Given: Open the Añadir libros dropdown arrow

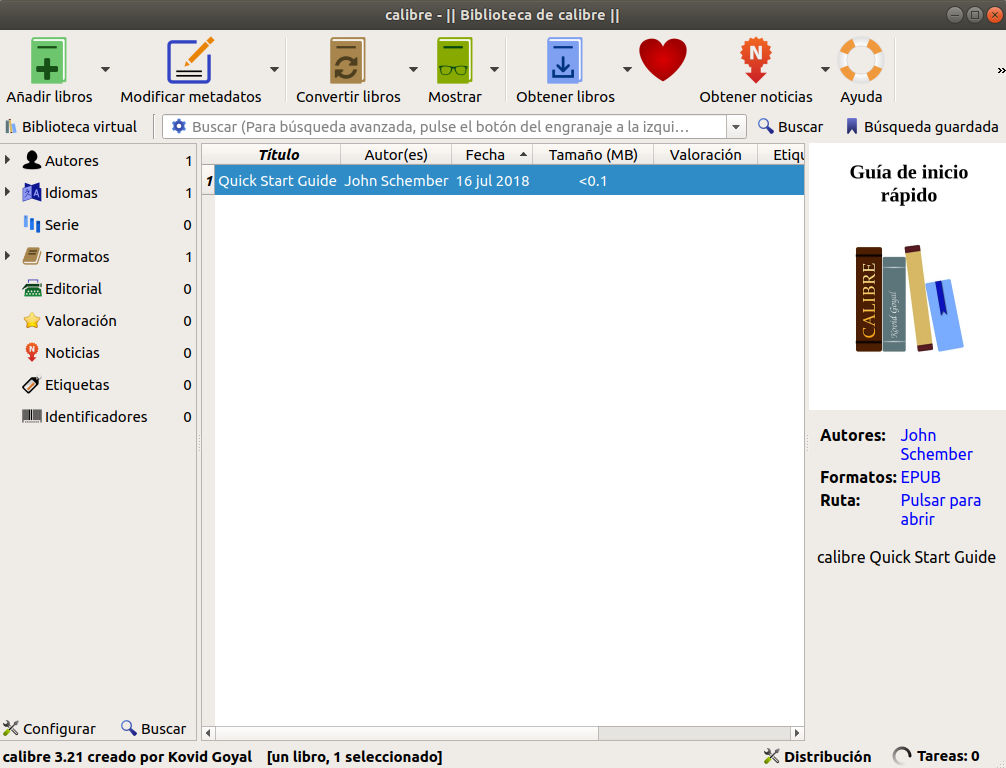Looking at the screenshot, I should click(105, 69).
